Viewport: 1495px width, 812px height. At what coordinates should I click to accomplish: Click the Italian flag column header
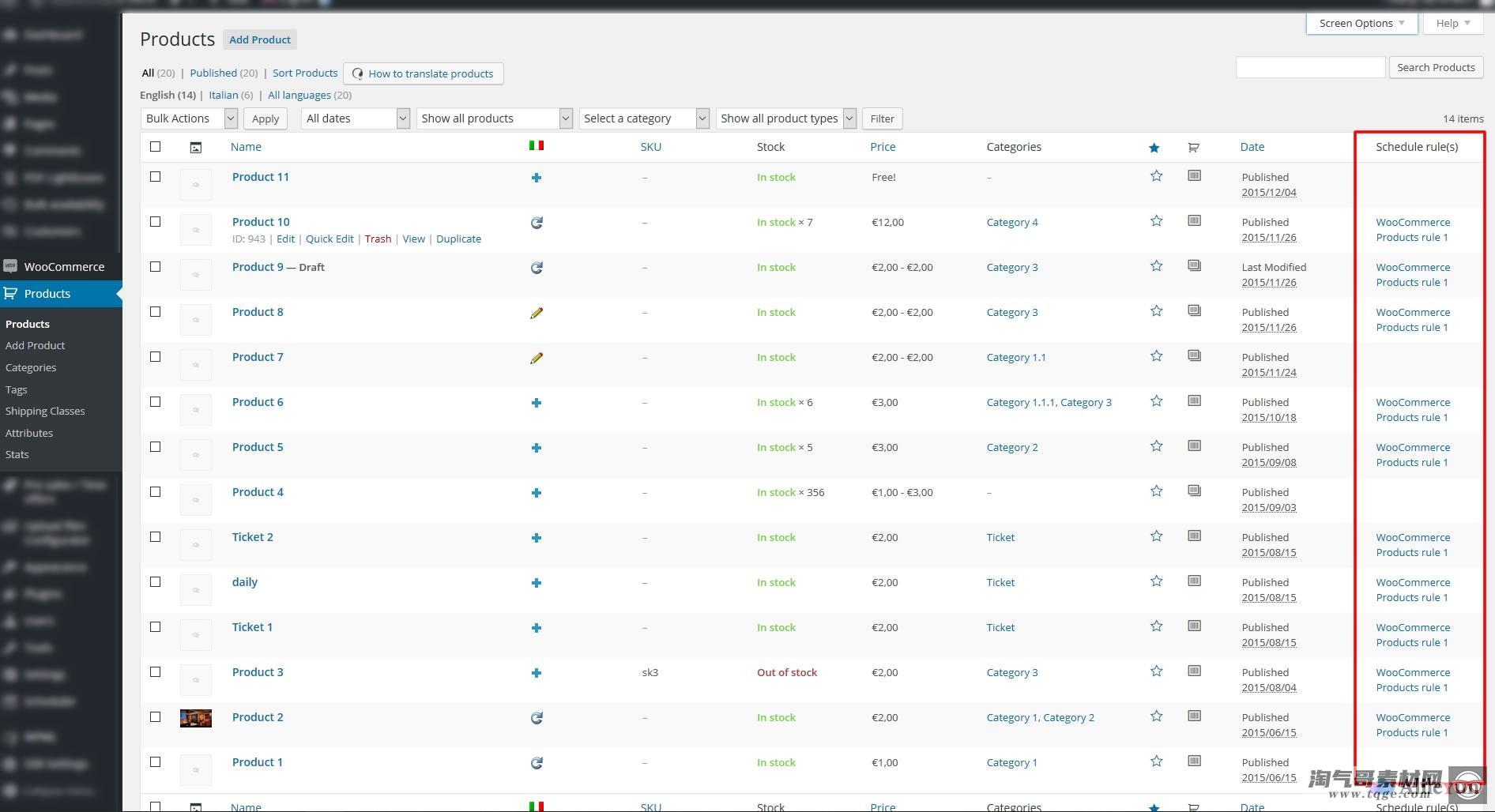(537, 145)
